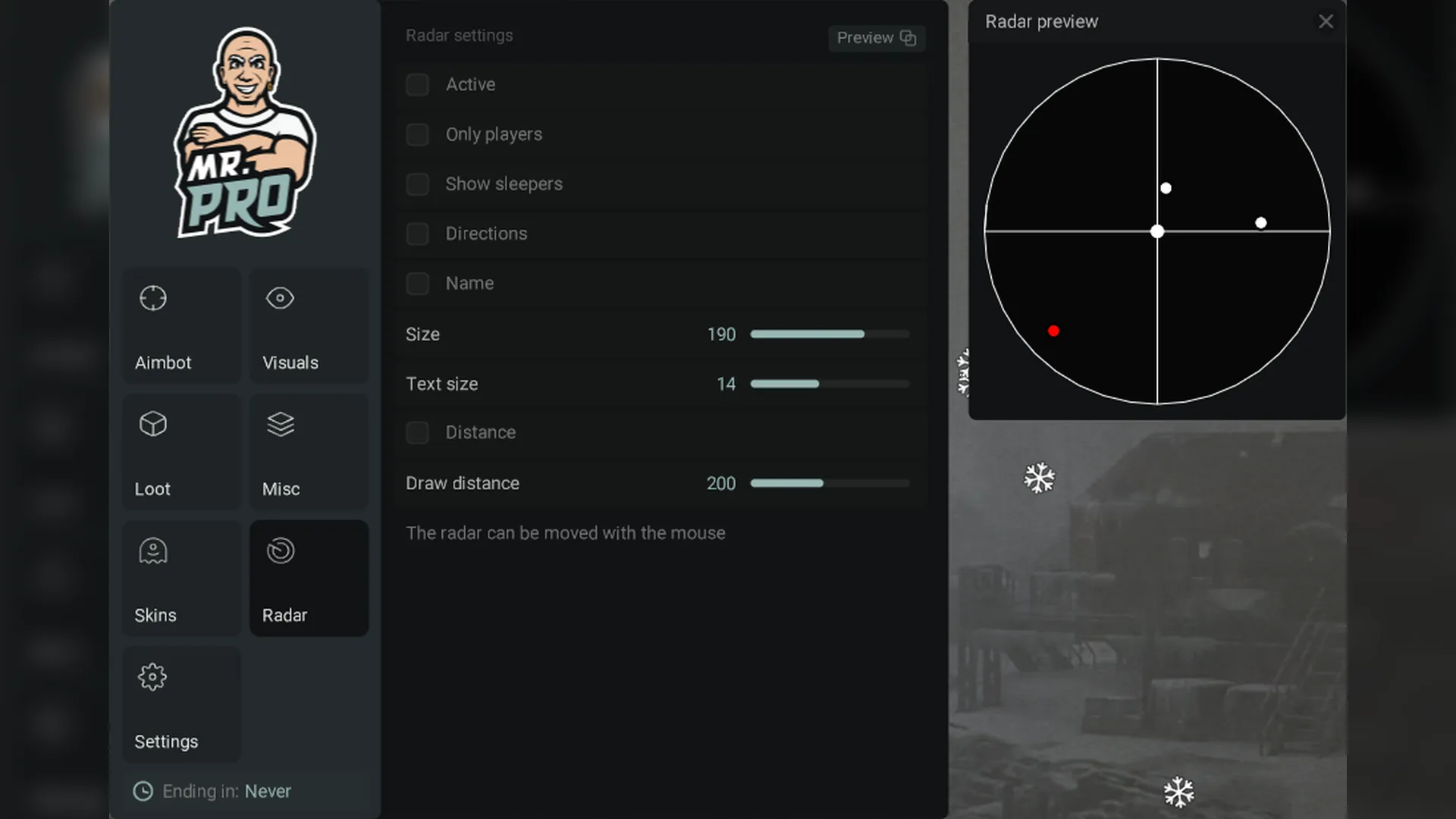Open Settings via the gear icon
This screenshot has height=819, width=1456.
click(152, 676)
